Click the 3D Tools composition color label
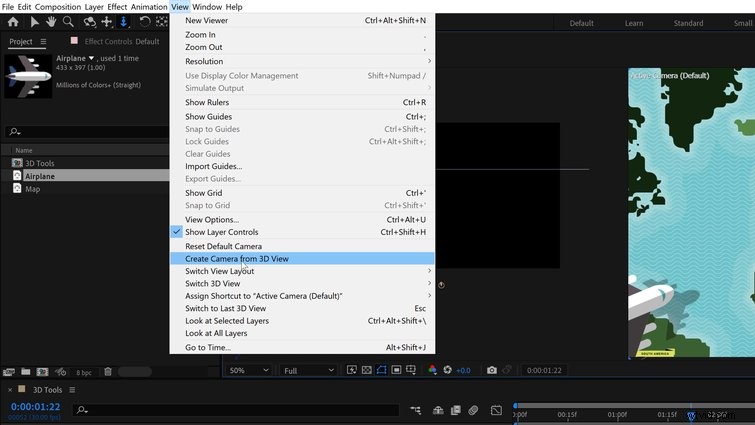This screenshot has height=425, width=755. [x=22, y=389]
